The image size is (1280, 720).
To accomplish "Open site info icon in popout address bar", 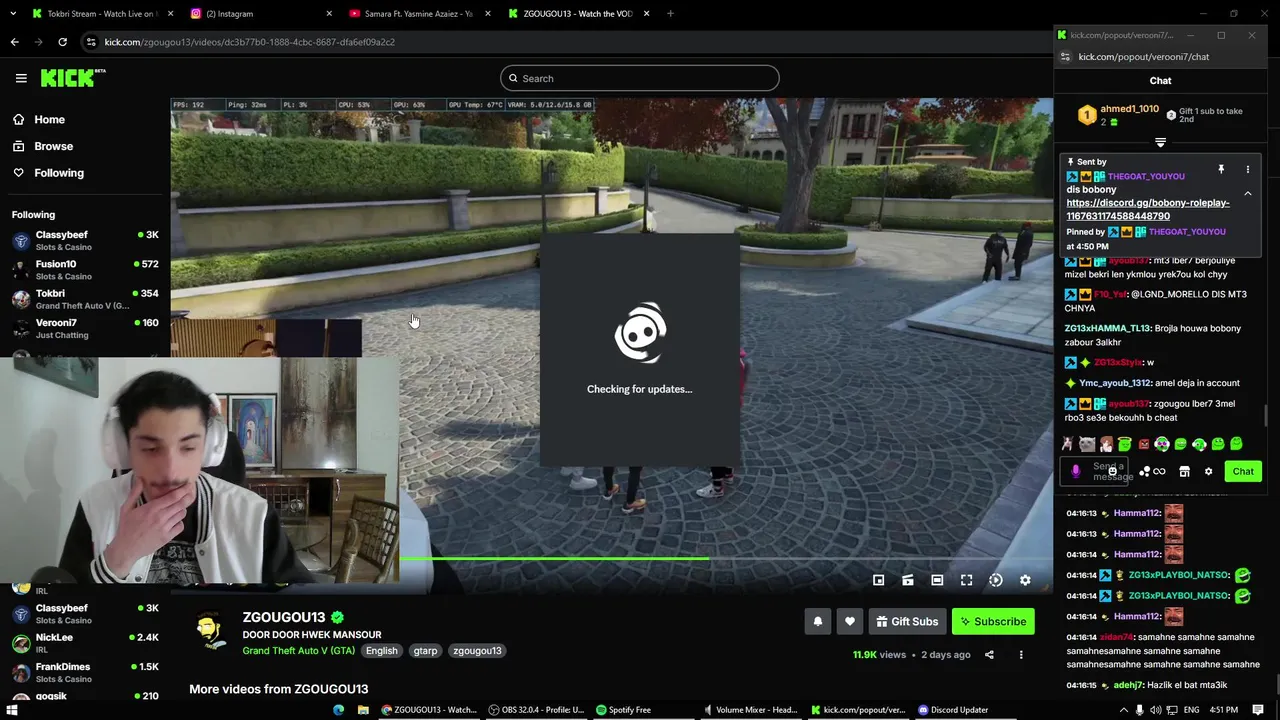I will [x=1065, y=57].
